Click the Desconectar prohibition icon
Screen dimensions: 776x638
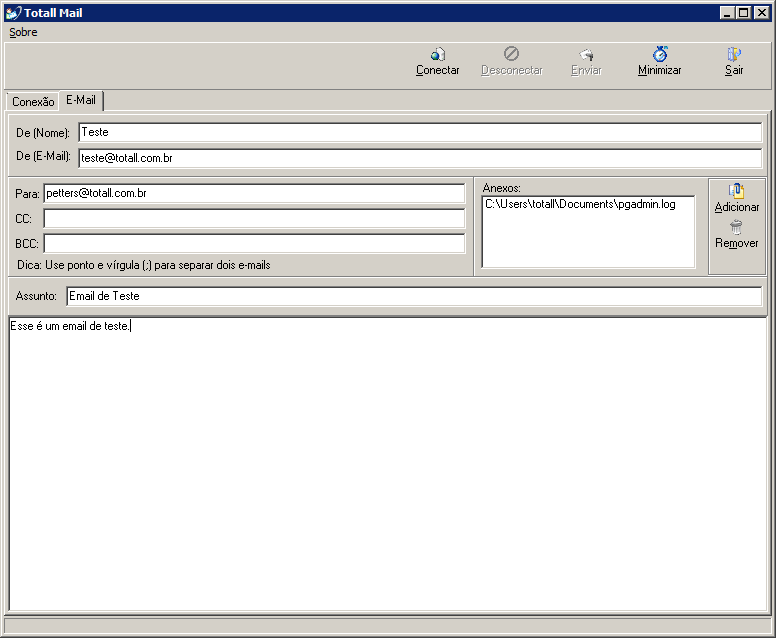[511, 53]
